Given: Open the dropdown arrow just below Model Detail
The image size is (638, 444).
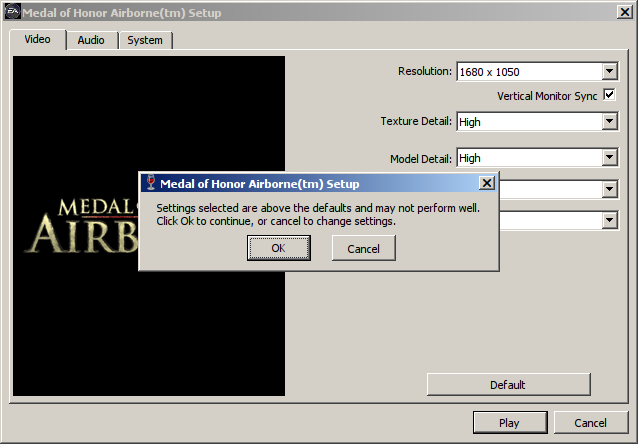Looking at the screenshot, I should point(609,189).
